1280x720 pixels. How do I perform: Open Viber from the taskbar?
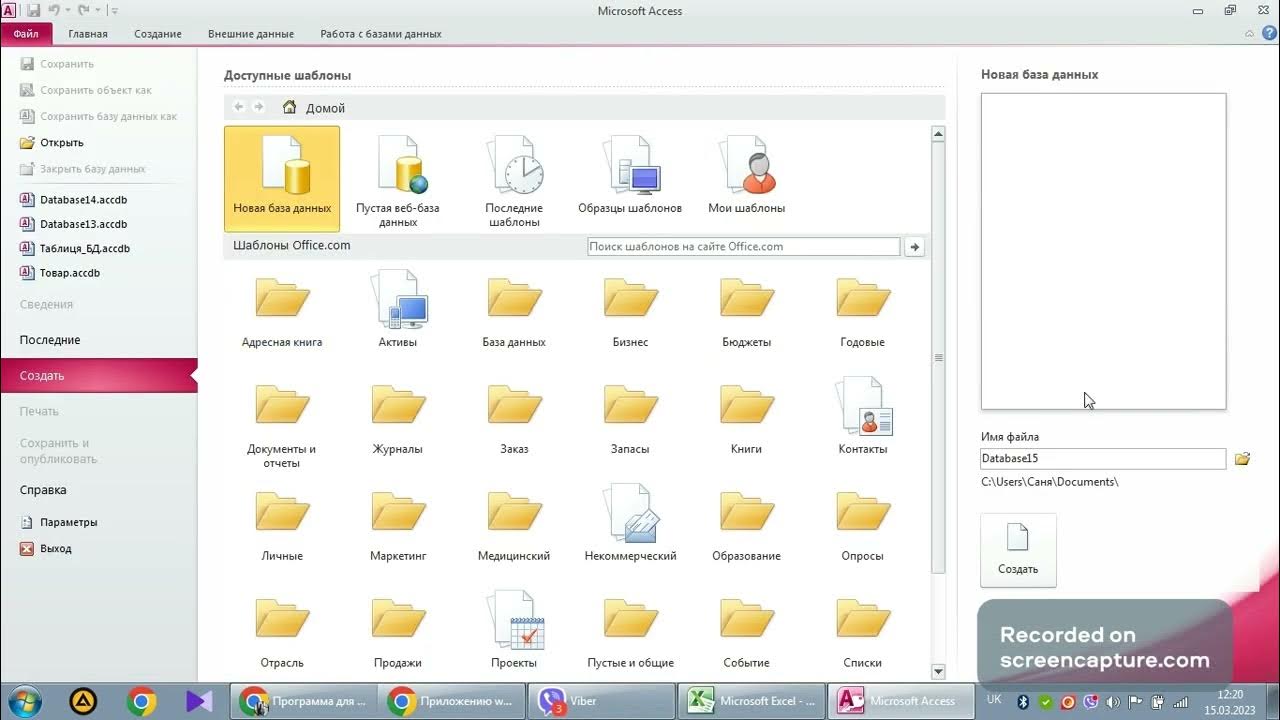click(x=601, y=701)
